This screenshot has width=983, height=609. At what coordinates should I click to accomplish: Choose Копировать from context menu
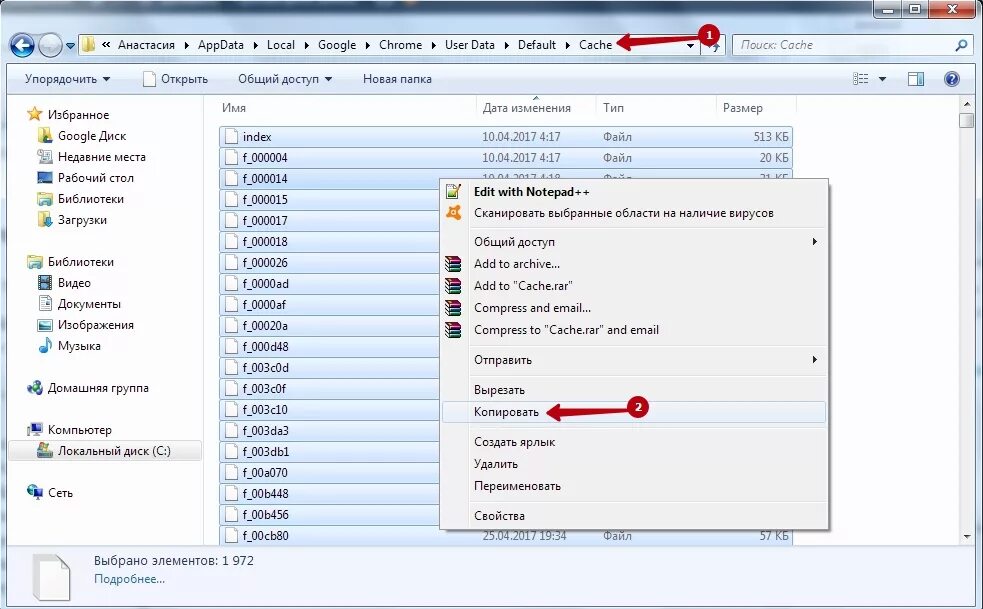tap(634, 412)
